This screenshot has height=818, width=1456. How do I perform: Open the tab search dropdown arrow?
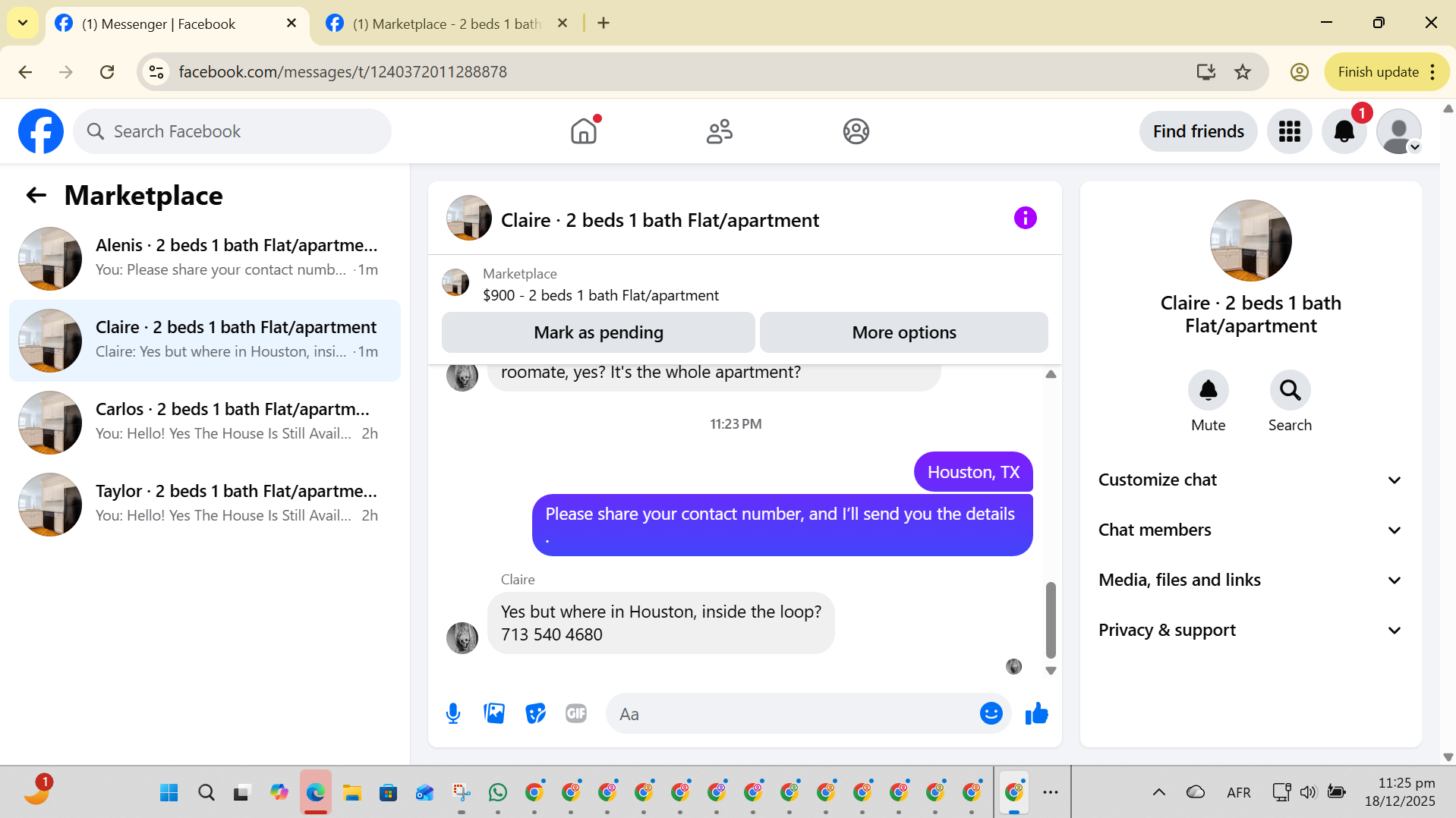(x=23, y=23)
